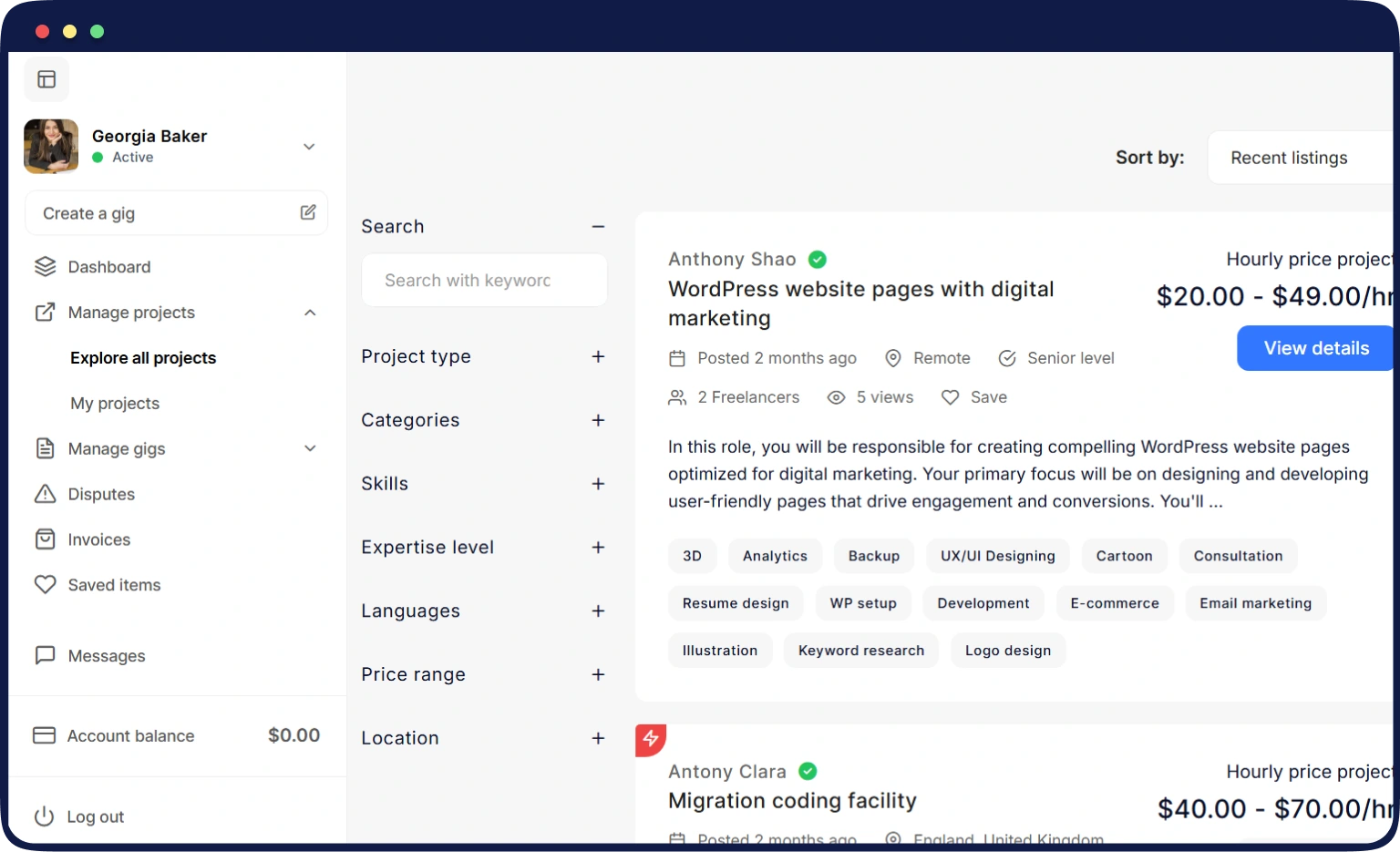Click the check-circle icon beside Senior level
The image size is (1400, 852).
point(1007,358)
